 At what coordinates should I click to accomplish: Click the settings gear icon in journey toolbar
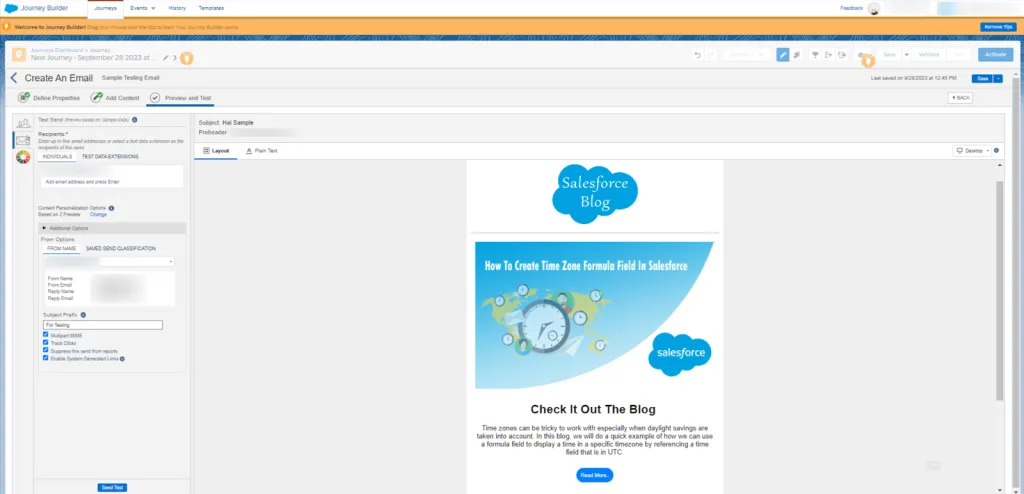coord(861,55)
